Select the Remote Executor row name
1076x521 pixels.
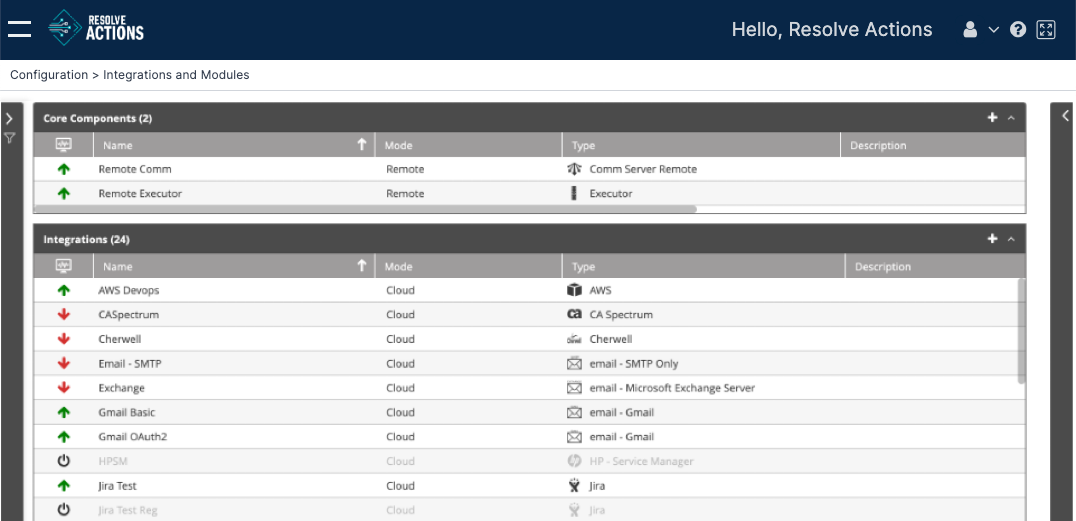coord(141,194)
